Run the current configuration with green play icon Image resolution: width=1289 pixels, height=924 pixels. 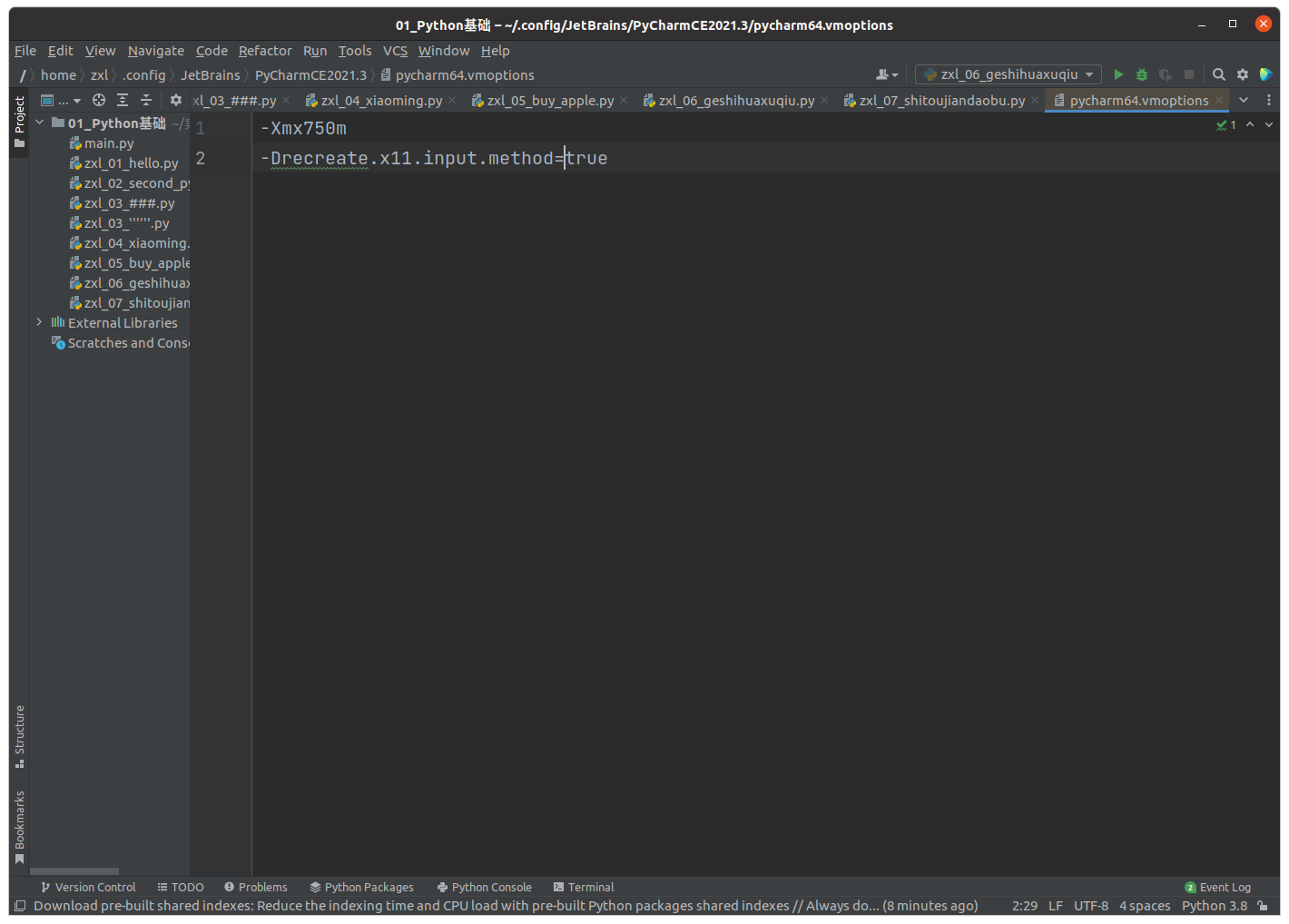click(x=1118, y=74)
